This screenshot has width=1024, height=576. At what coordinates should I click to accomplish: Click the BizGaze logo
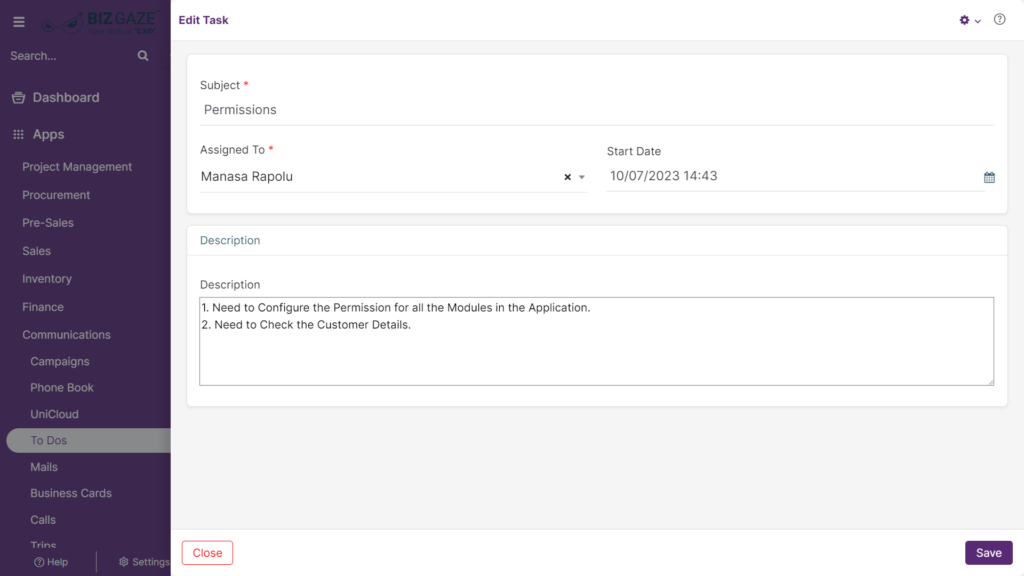coord(100,22)
